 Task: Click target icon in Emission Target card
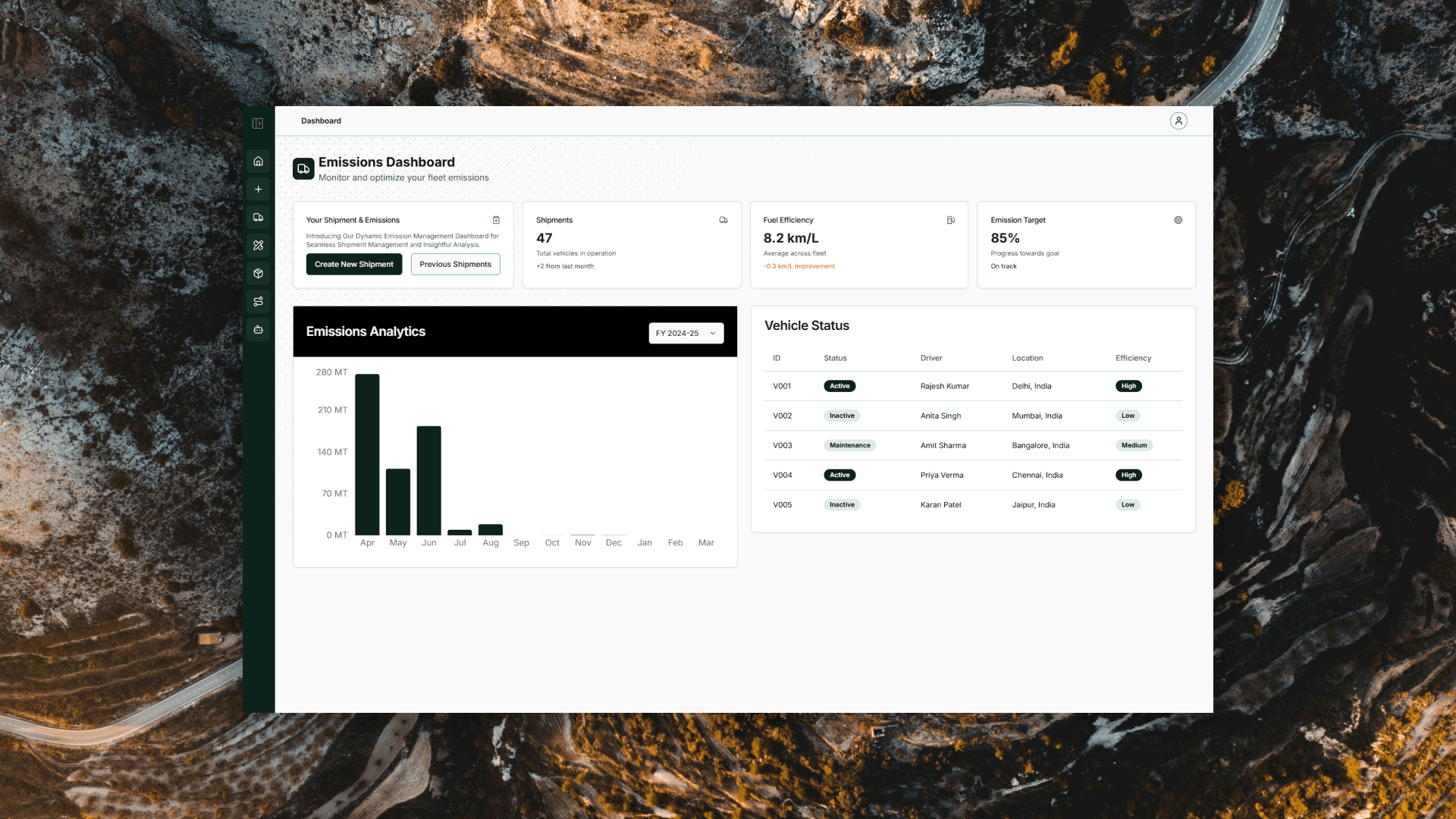pos(1178,220)
